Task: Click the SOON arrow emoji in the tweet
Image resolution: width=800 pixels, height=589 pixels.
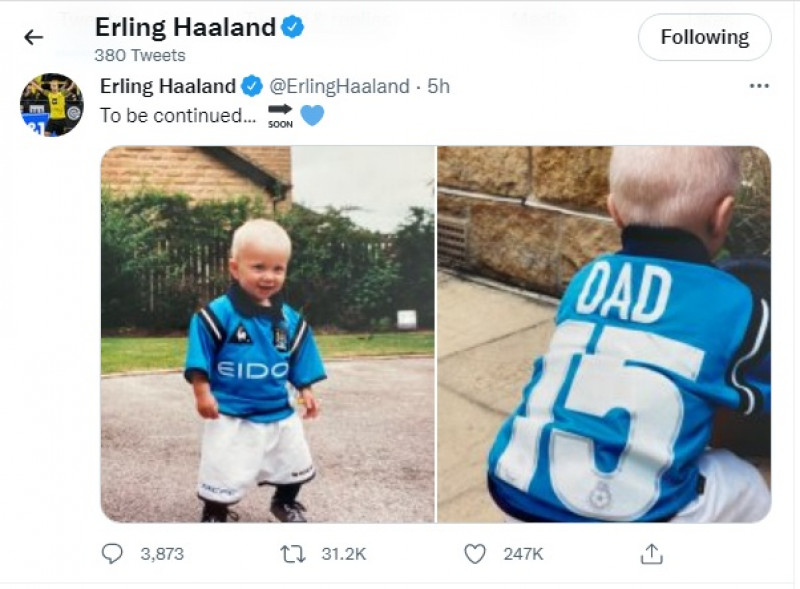Action: click(280, 115)
